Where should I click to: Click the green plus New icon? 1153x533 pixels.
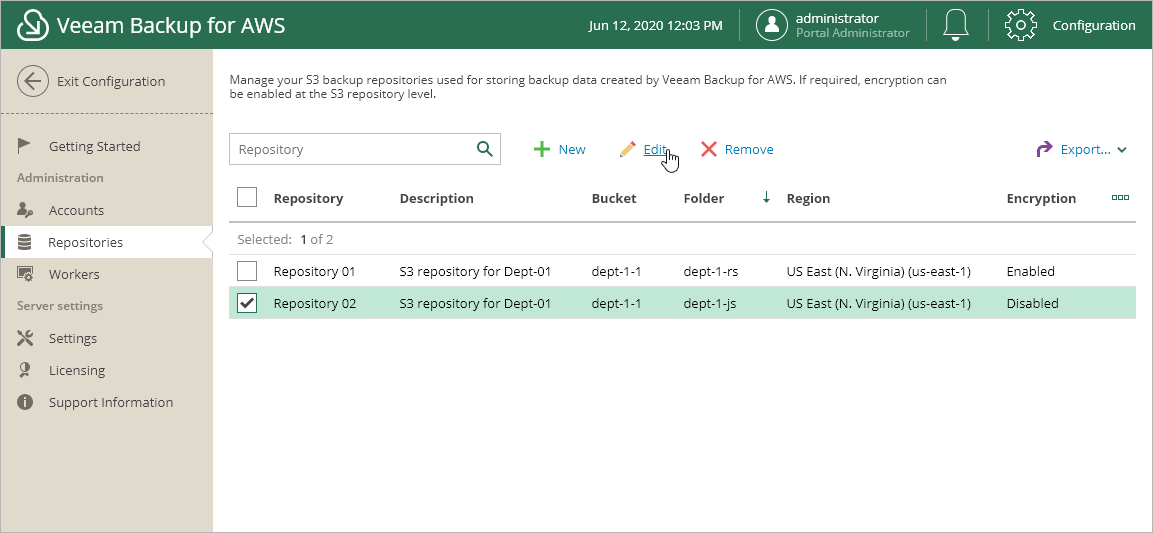coord(541,149)
